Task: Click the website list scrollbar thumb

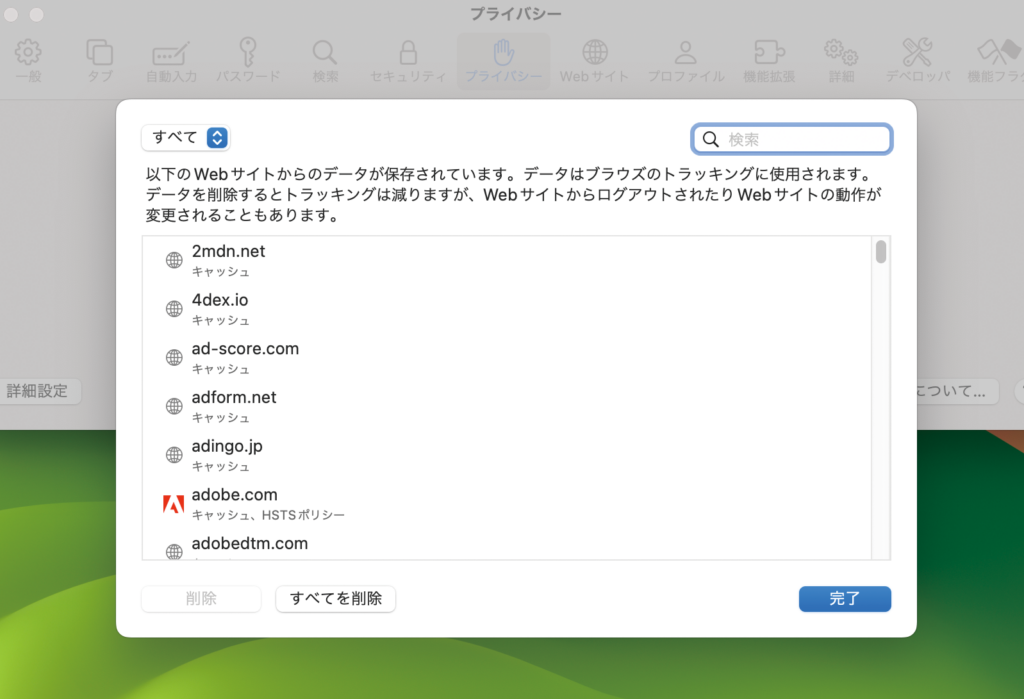Action: [881, 252]
